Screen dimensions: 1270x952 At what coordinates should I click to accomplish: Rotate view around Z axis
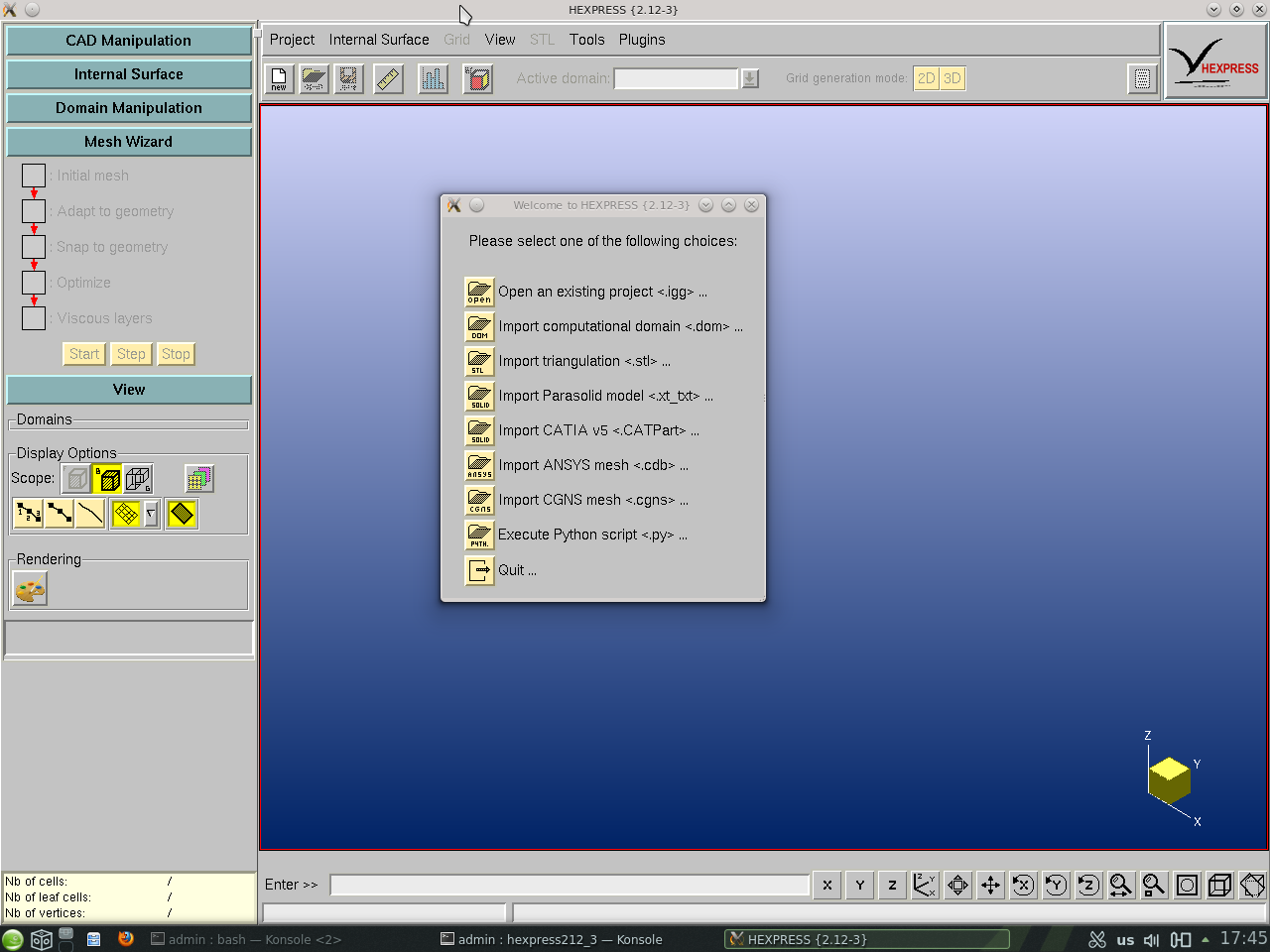[1088, 886]
